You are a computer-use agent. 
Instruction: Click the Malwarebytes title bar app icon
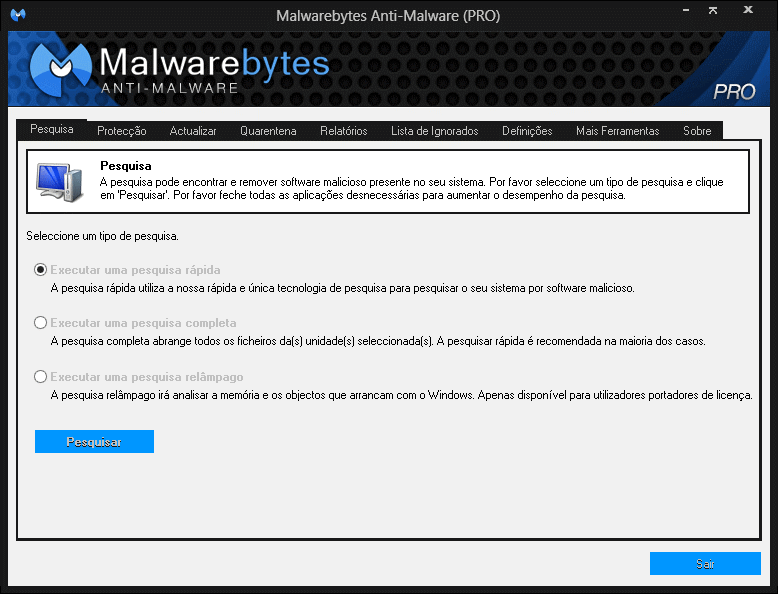(x=17, y=15)
